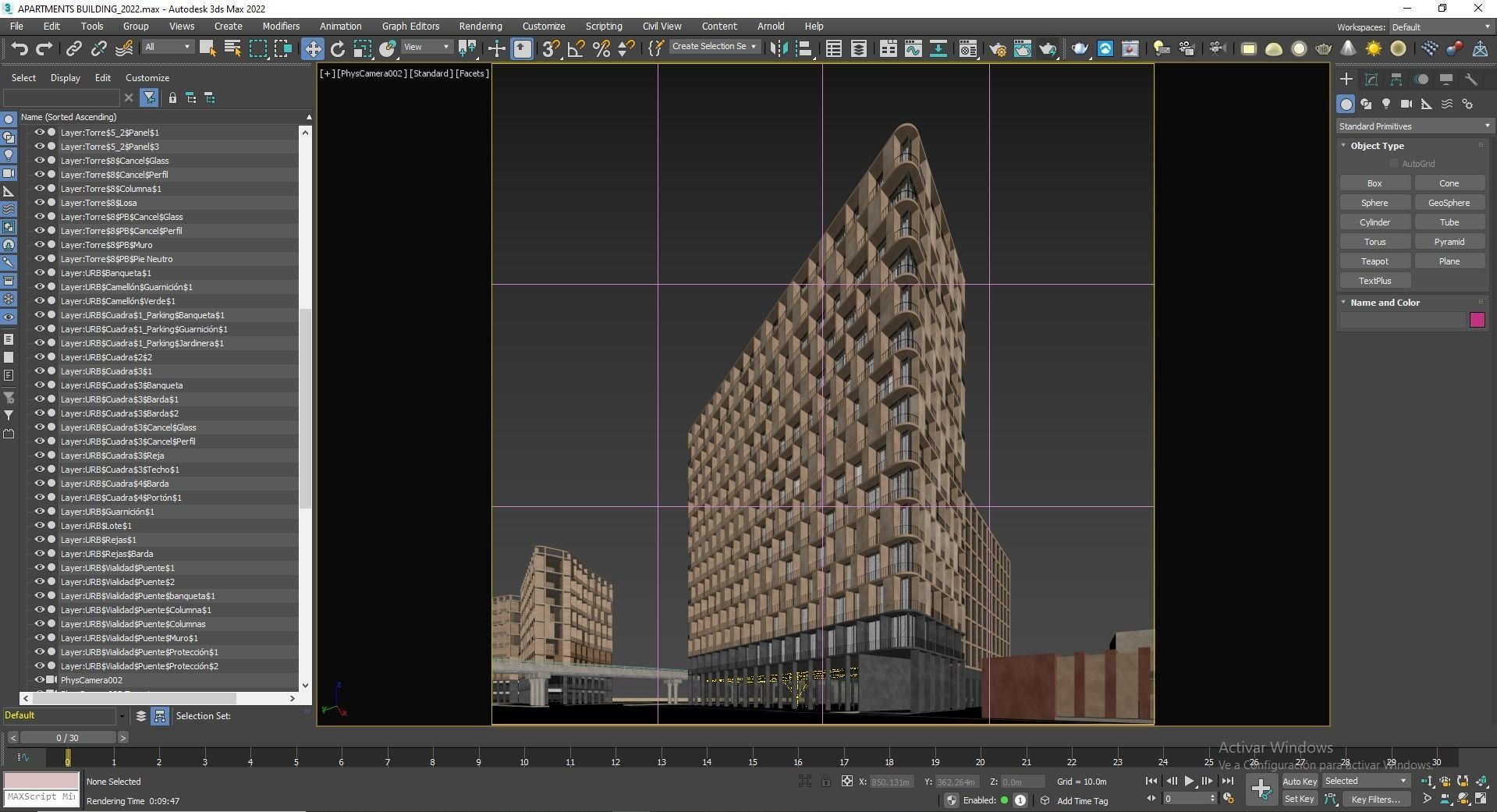Screen dimensions: 1497x812
Task: Click the Set Key button
Action: (x=1299, y=799)
